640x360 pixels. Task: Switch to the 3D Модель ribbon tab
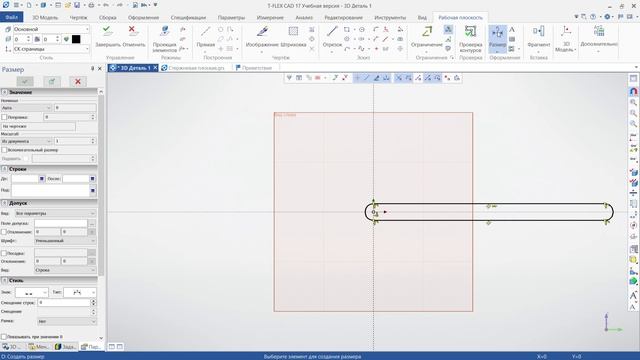(x=45, y=18)
